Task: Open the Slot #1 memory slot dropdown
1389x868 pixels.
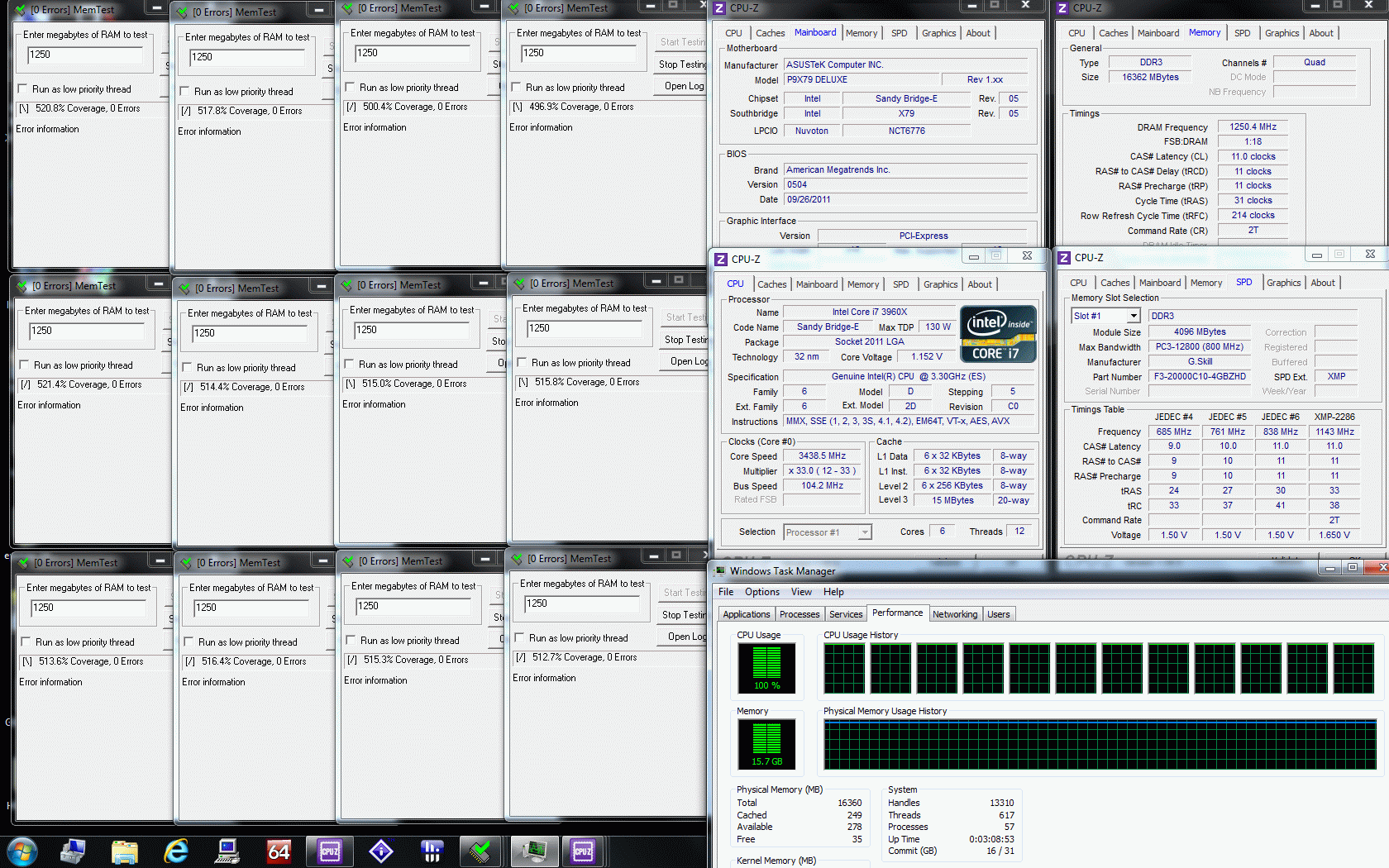Action: click(1134, 316)
